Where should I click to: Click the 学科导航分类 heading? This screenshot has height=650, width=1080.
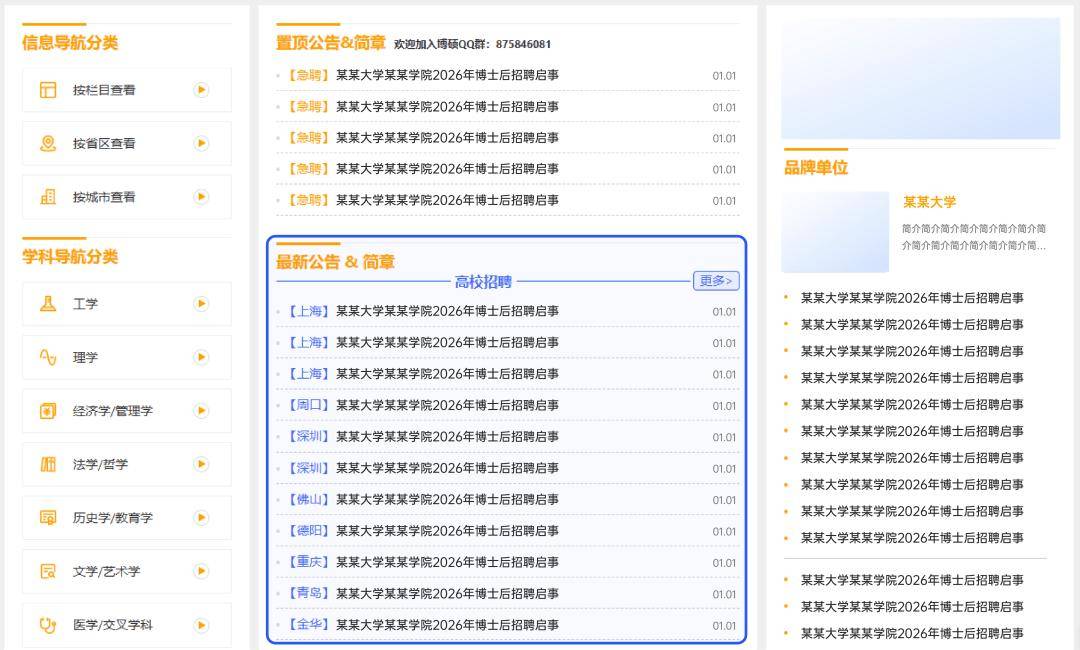(70, 257)
